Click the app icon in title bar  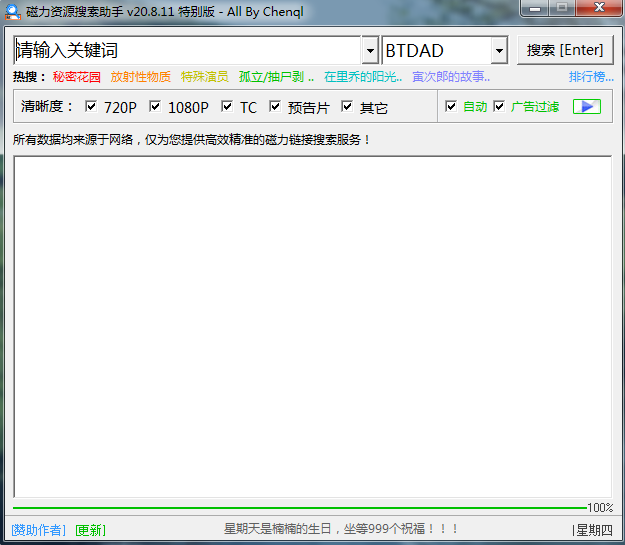pyautogui.click(x=12, y=12)
